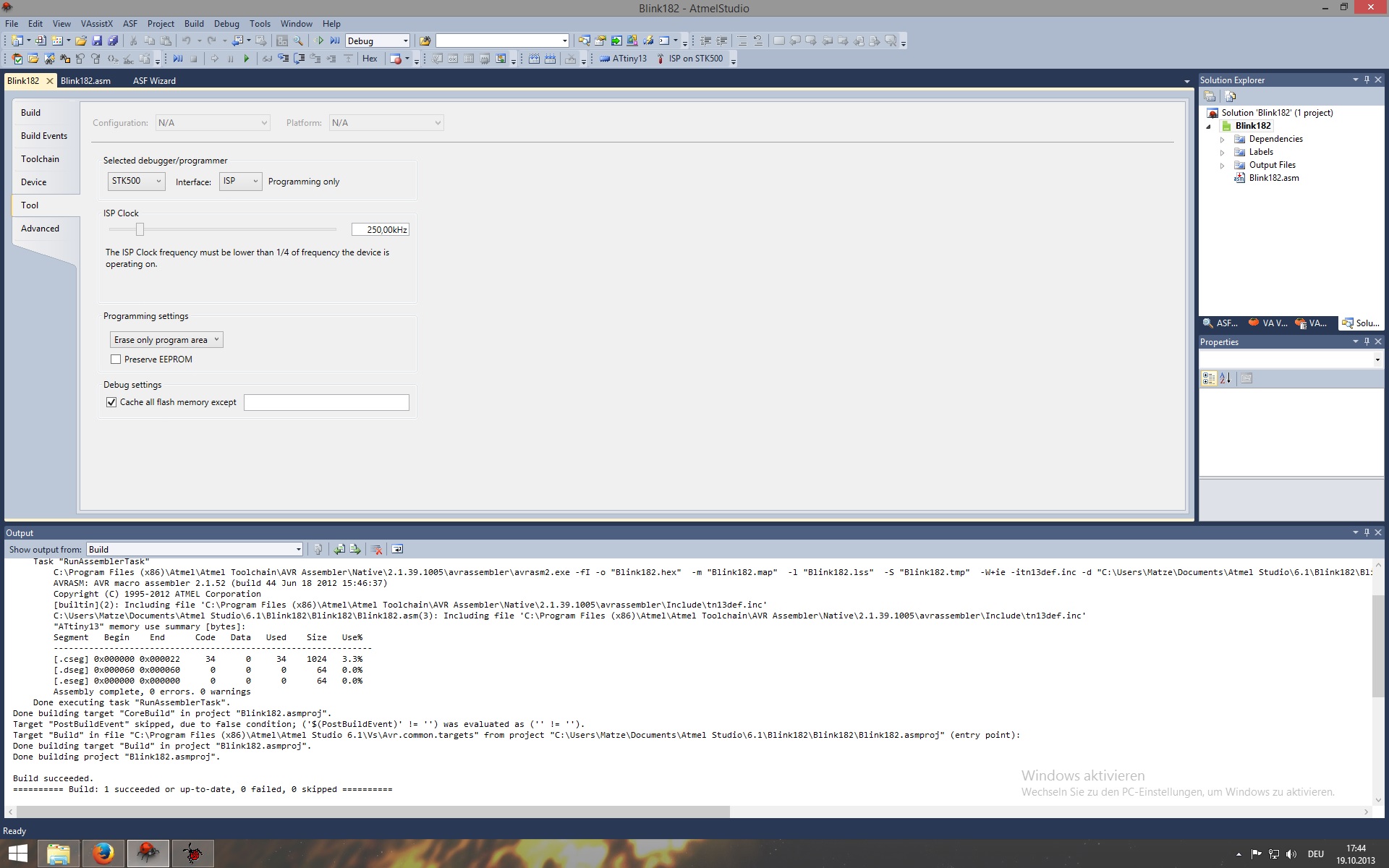1389x868 pixels.
Task: Click the green Continue arrow in debug toolbar
Action: (247, 59)
